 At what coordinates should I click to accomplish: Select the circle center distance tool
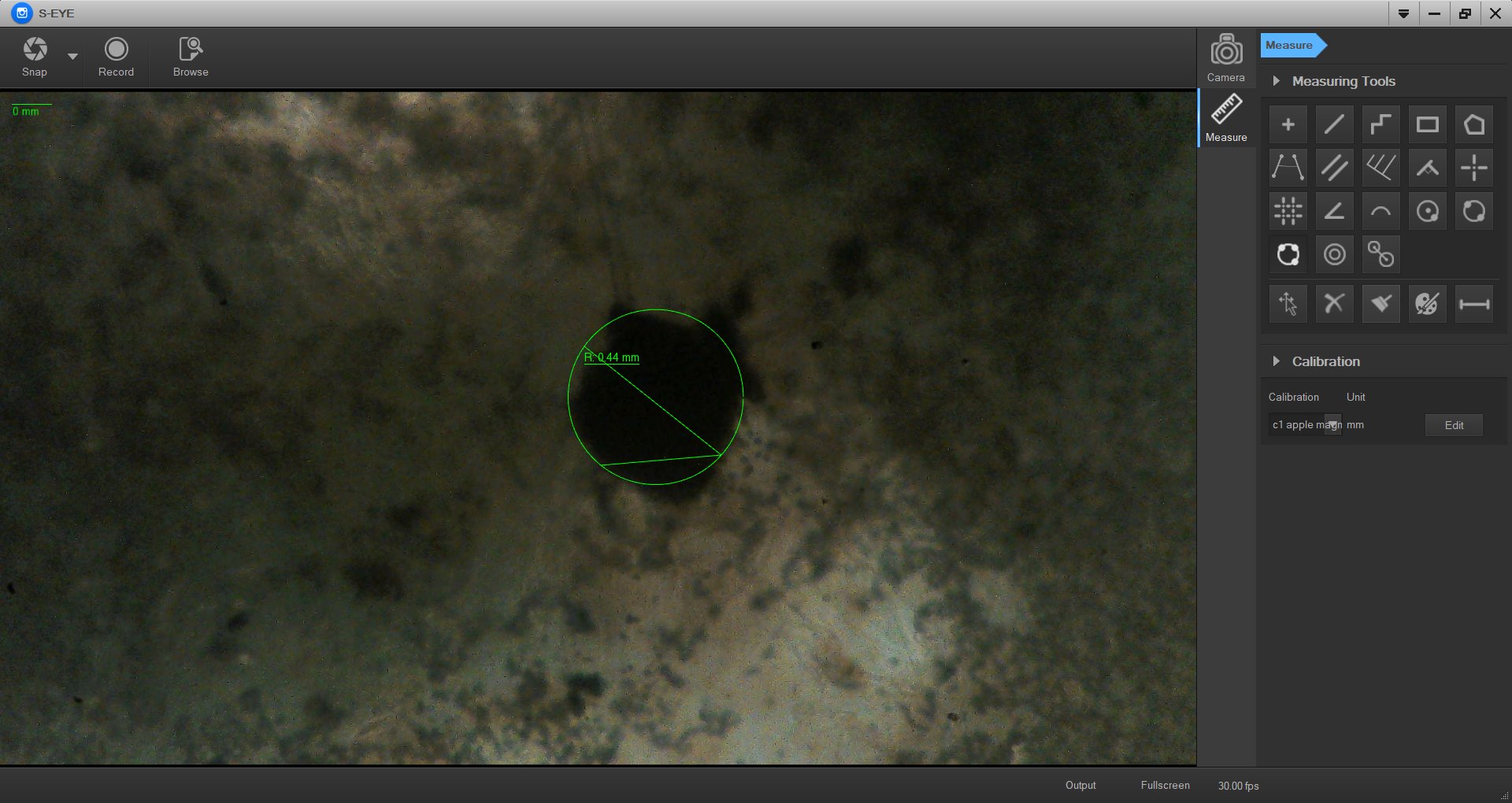coord(1381,254)
